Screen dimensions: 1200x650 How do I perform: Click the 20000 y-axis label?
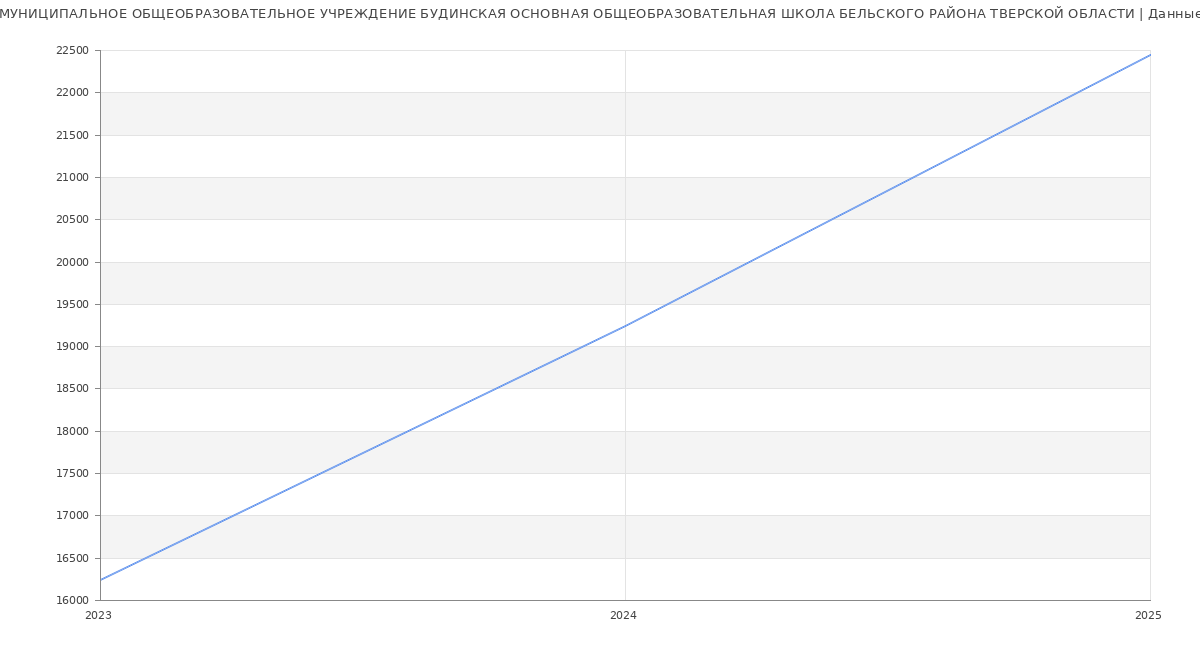[73, 262]
